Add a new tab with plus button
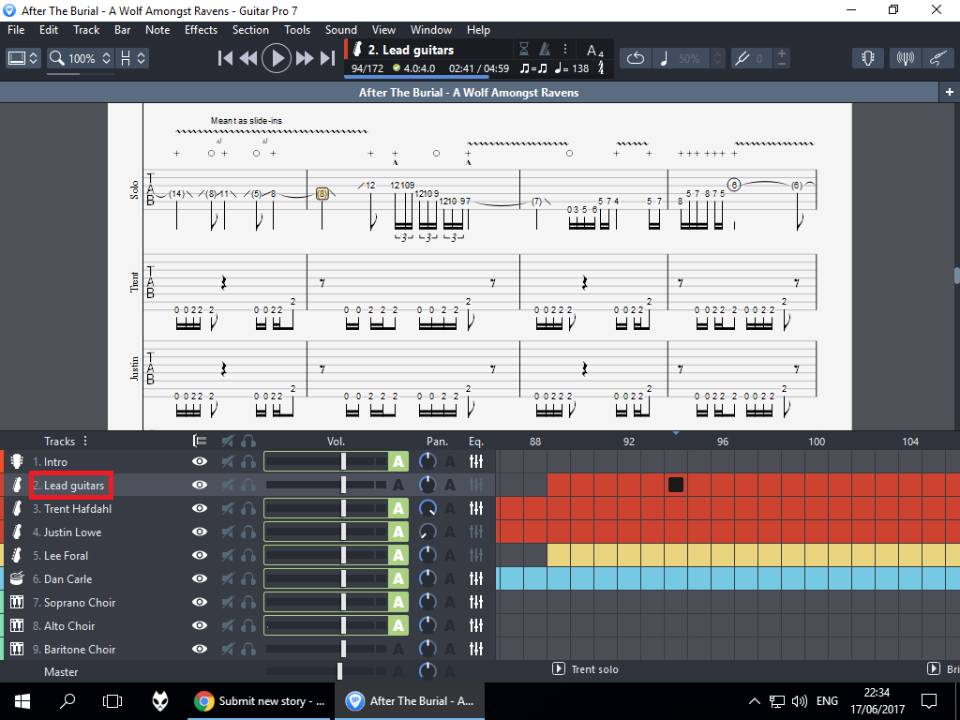This screenshot has height=720, width=960. coord(949,92)
